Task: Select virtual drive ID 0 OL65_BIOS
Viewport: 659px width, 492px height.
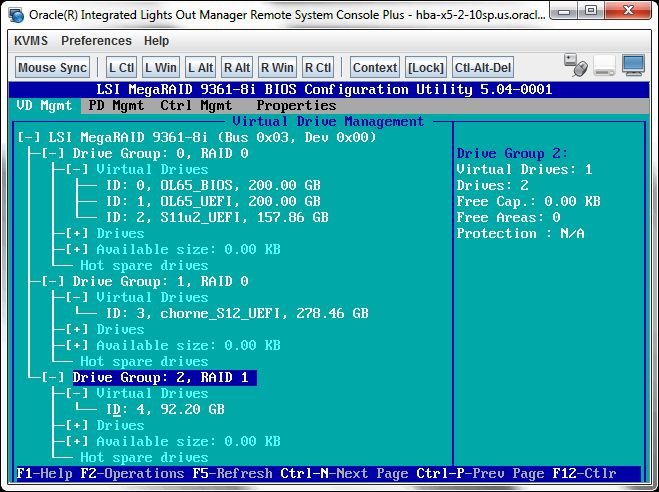Action: coord(213,185)
